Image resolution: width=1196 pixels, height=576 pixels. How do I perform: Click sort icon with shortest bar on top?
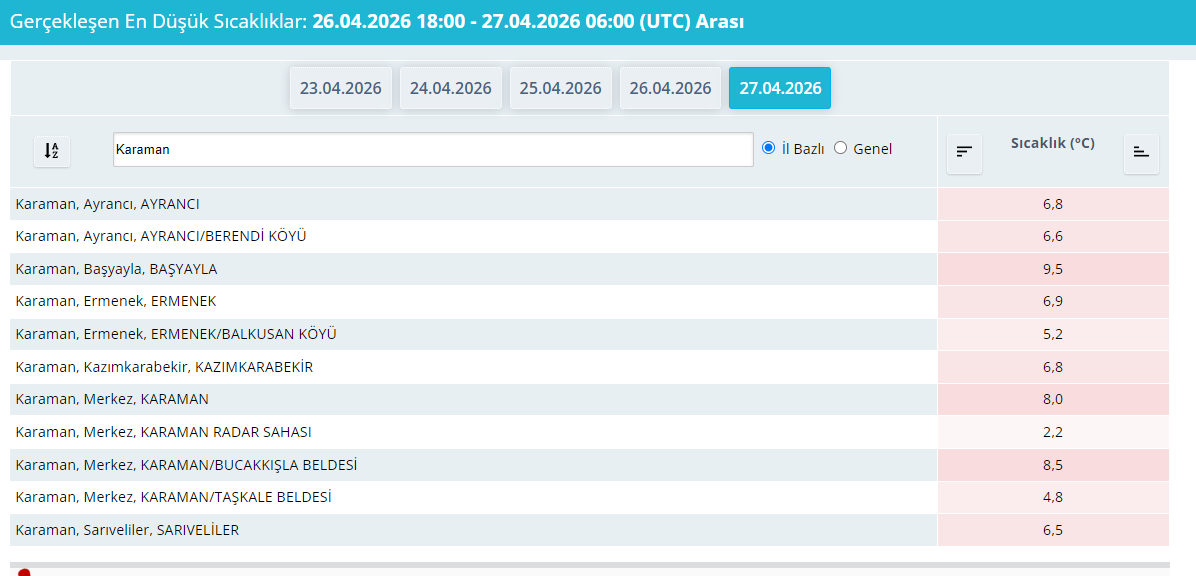tap(1141, 153)
